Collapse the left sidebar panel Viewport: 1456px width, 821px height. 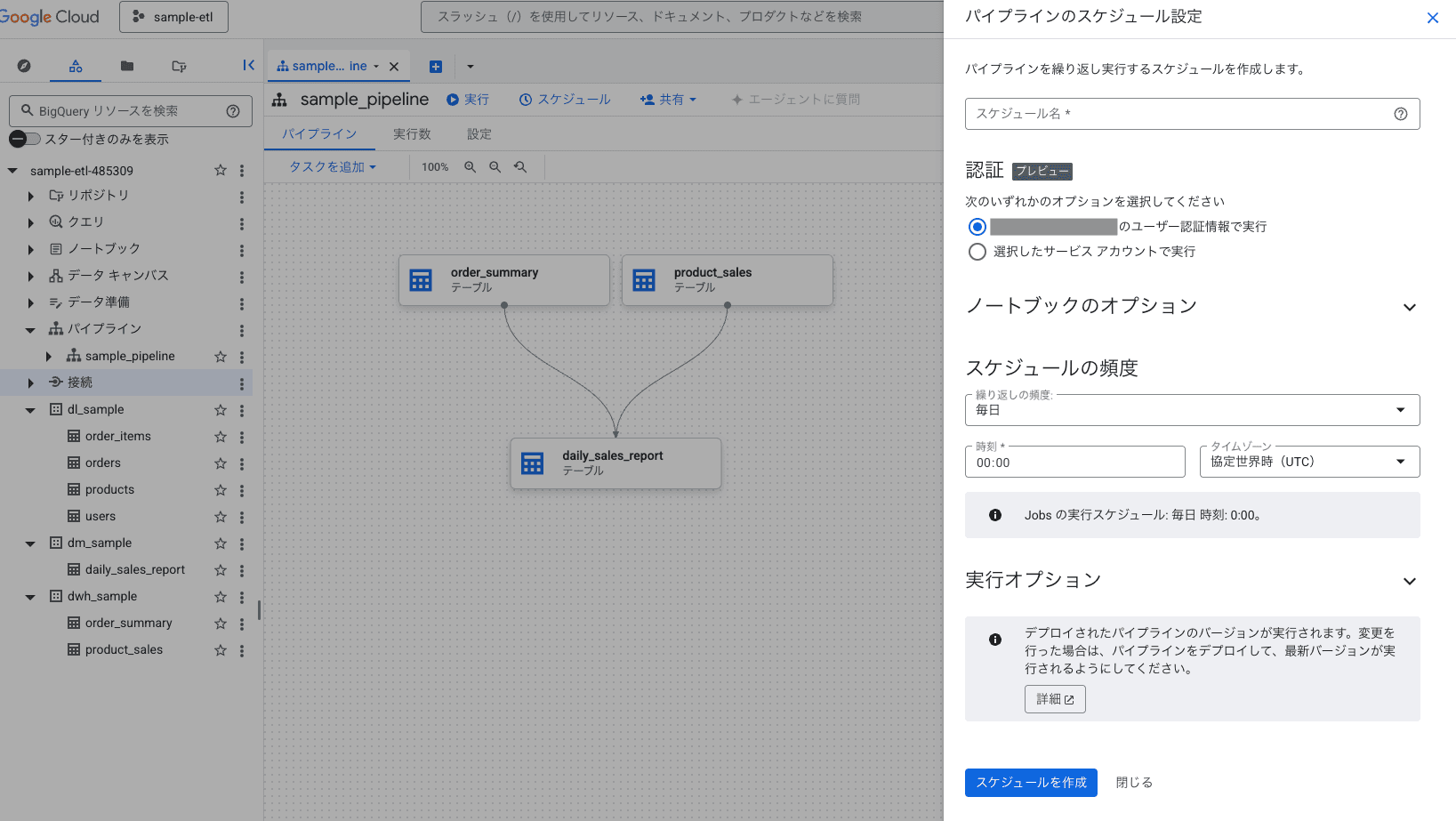[248, 65]
